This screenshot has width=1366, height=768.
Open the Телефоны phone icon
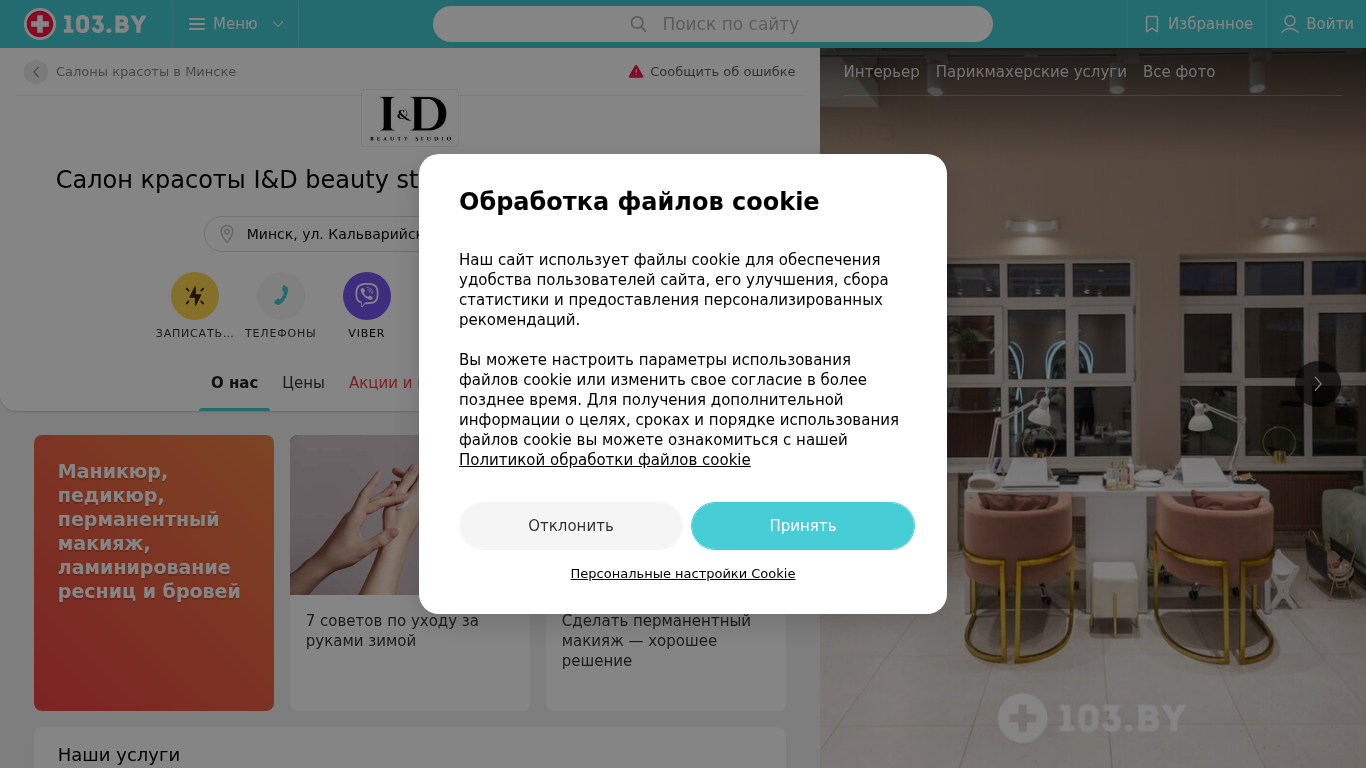281,296
